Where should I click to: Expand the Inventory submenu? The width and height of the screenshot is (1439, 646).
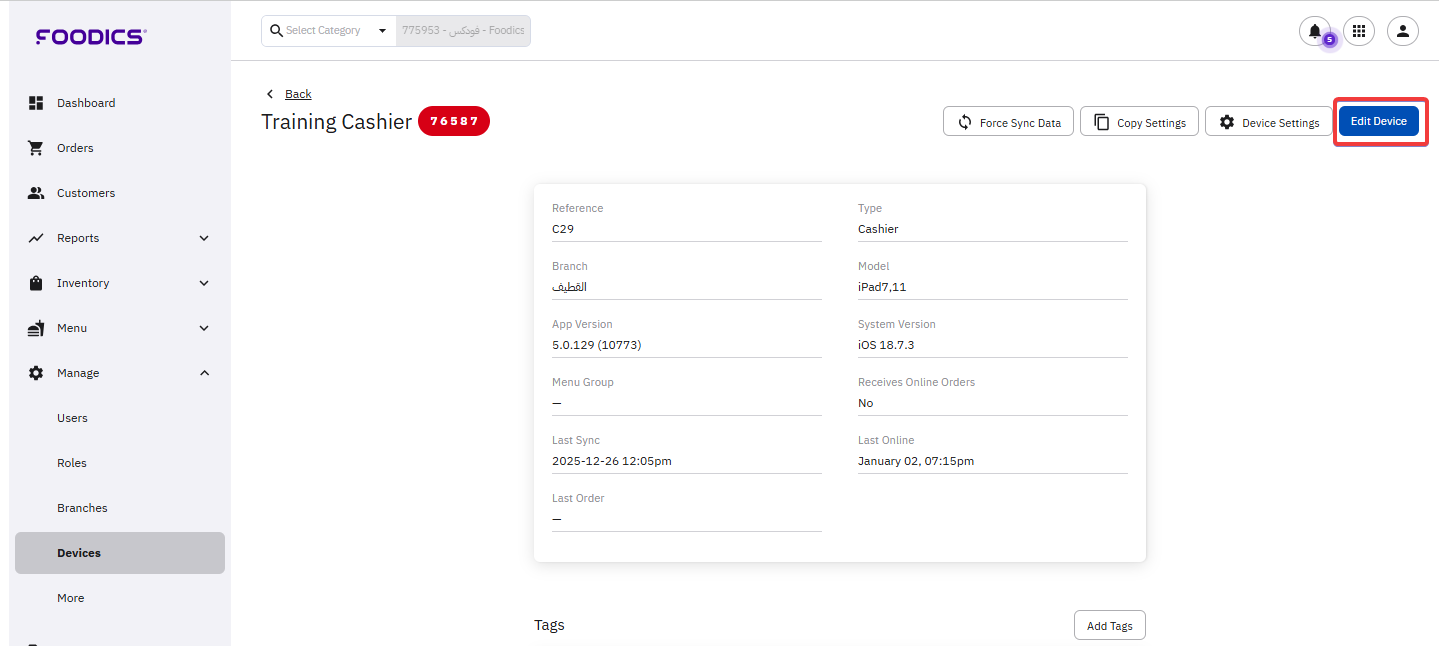point(204,283)
